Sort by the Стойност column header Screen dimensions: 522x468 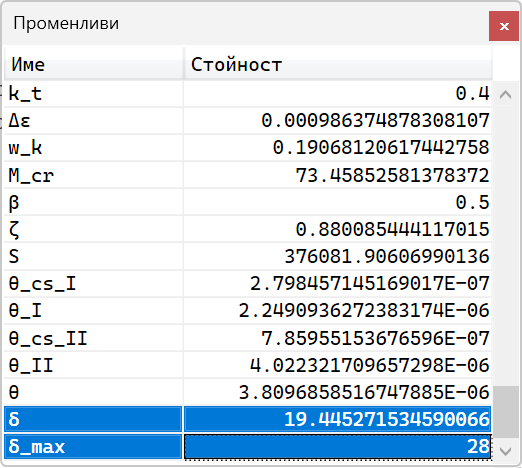pos(338,64)
